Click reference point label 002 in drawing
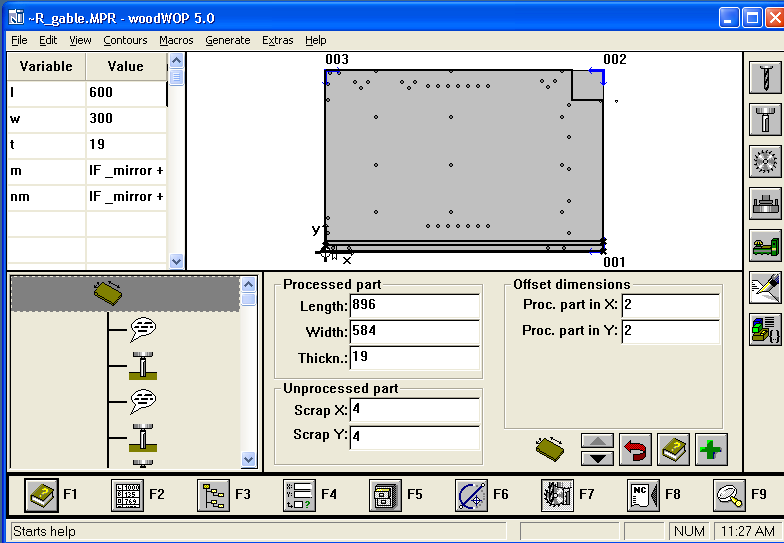This screenshot has height=543, width=784. [614, 60]
